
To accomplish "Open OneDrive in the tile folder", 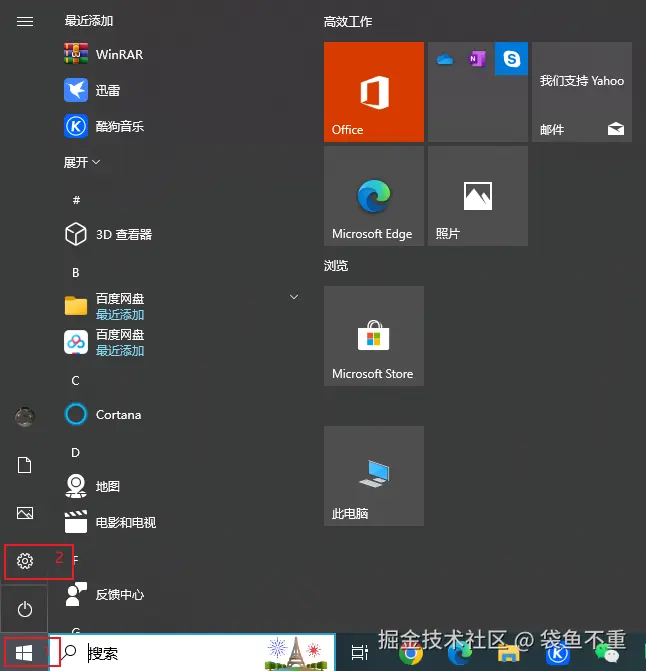I will pyautogui.click(x=445, y=59).
